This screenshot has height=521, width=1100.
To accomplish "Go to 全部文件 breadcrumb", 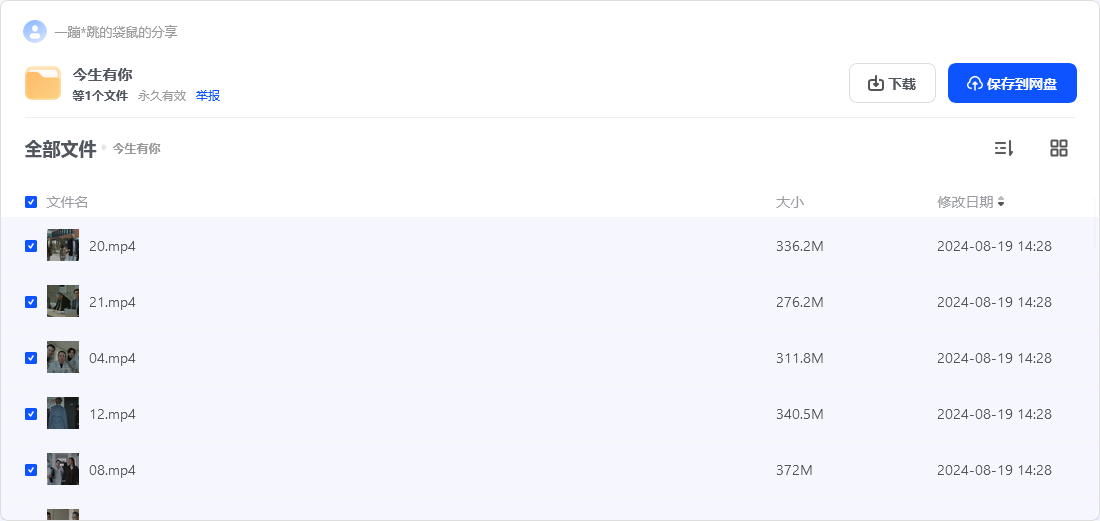I will tap(60, 149).
